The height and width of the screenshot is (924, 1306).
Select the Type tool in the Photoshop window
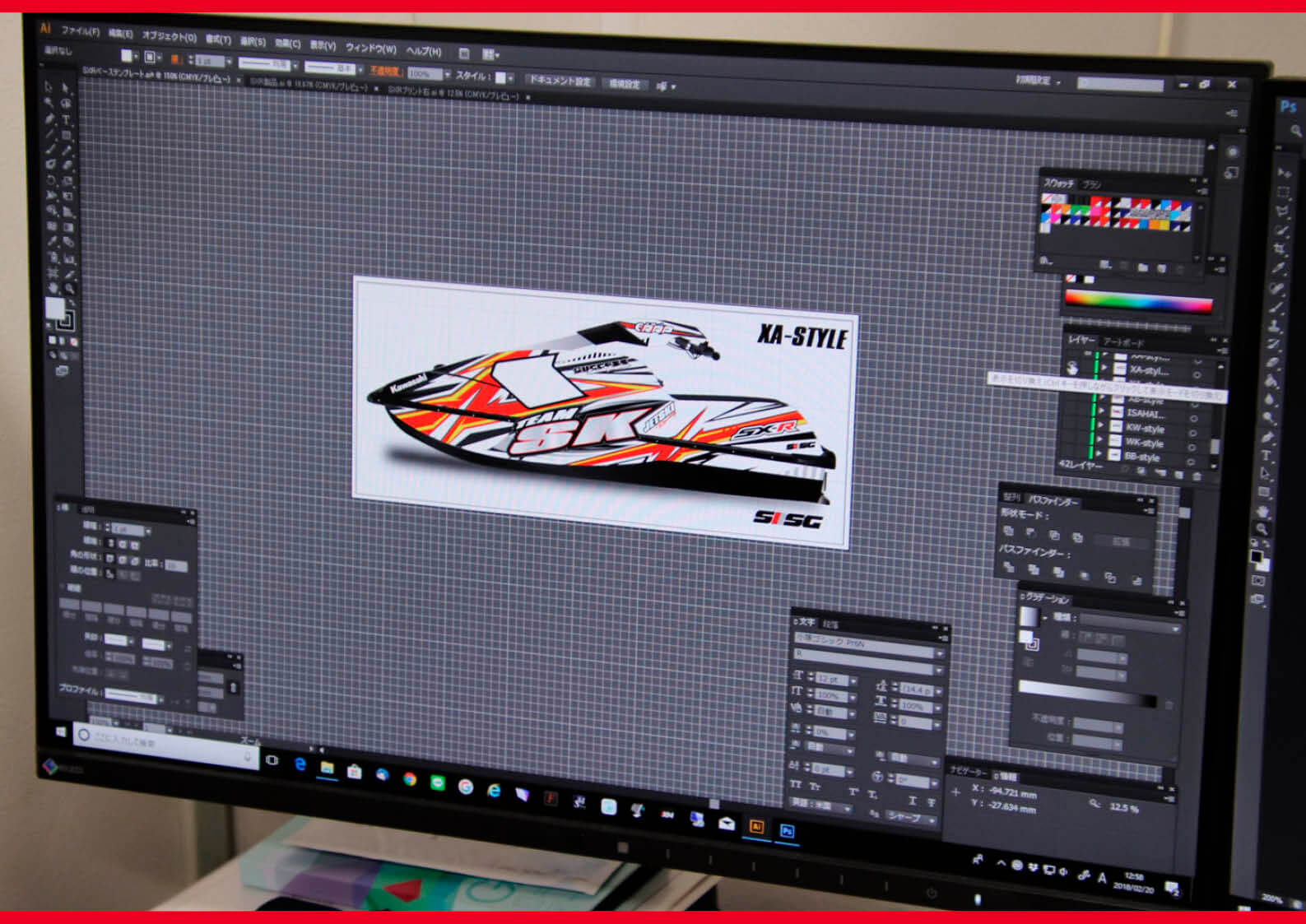[1267, 456]
